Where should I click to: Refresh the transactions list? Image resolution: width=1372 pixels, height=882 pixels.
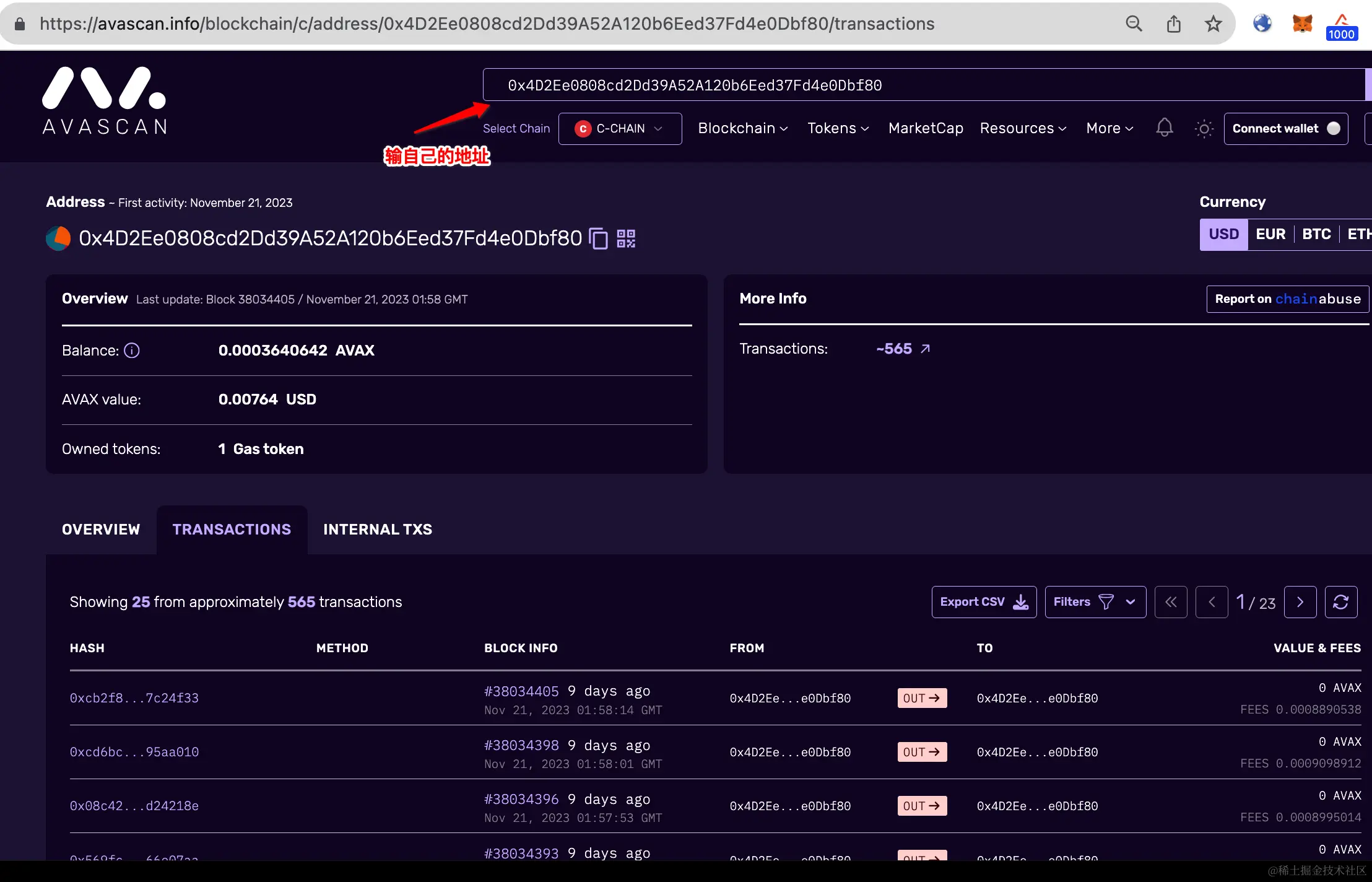pos(1340,602)
